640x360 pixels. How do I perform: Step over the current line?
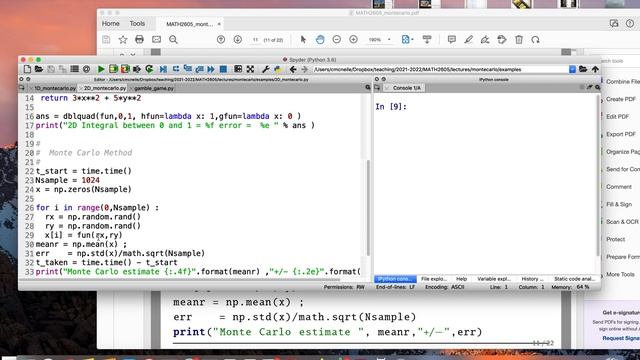pos(176,69)
